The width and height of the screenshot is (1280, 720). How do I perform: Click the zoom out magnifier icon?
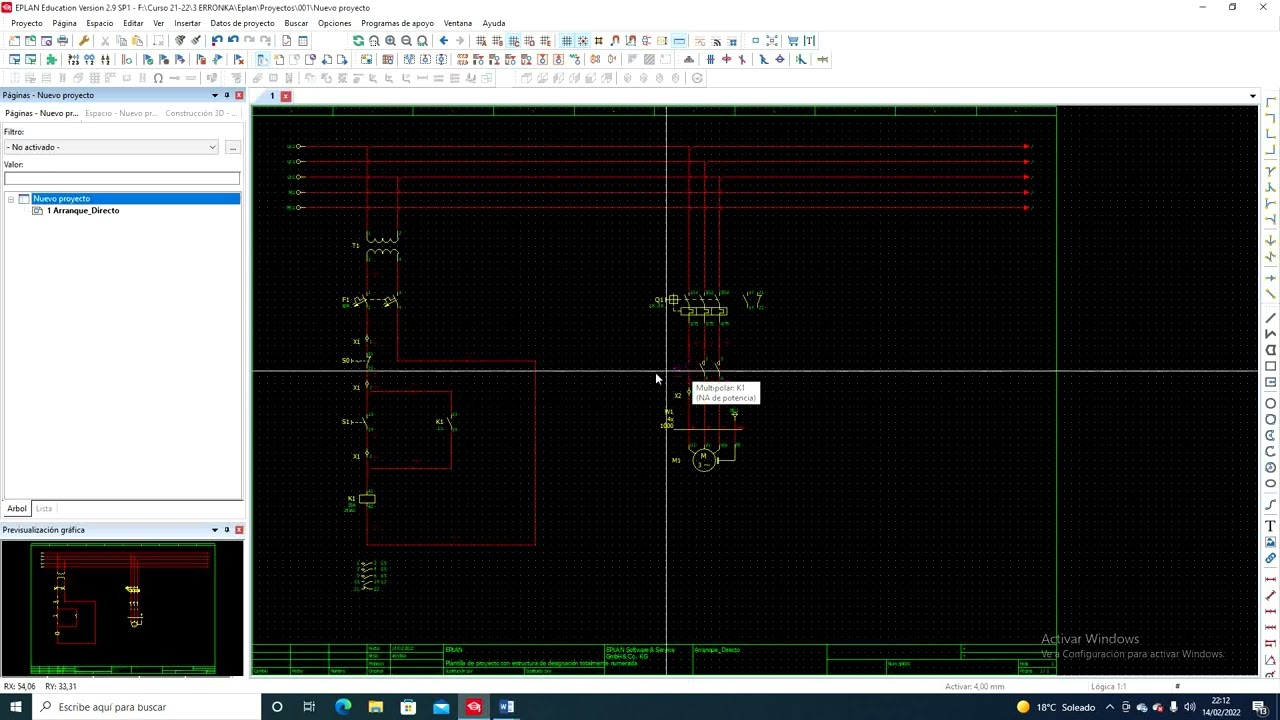tap(406, 41)
